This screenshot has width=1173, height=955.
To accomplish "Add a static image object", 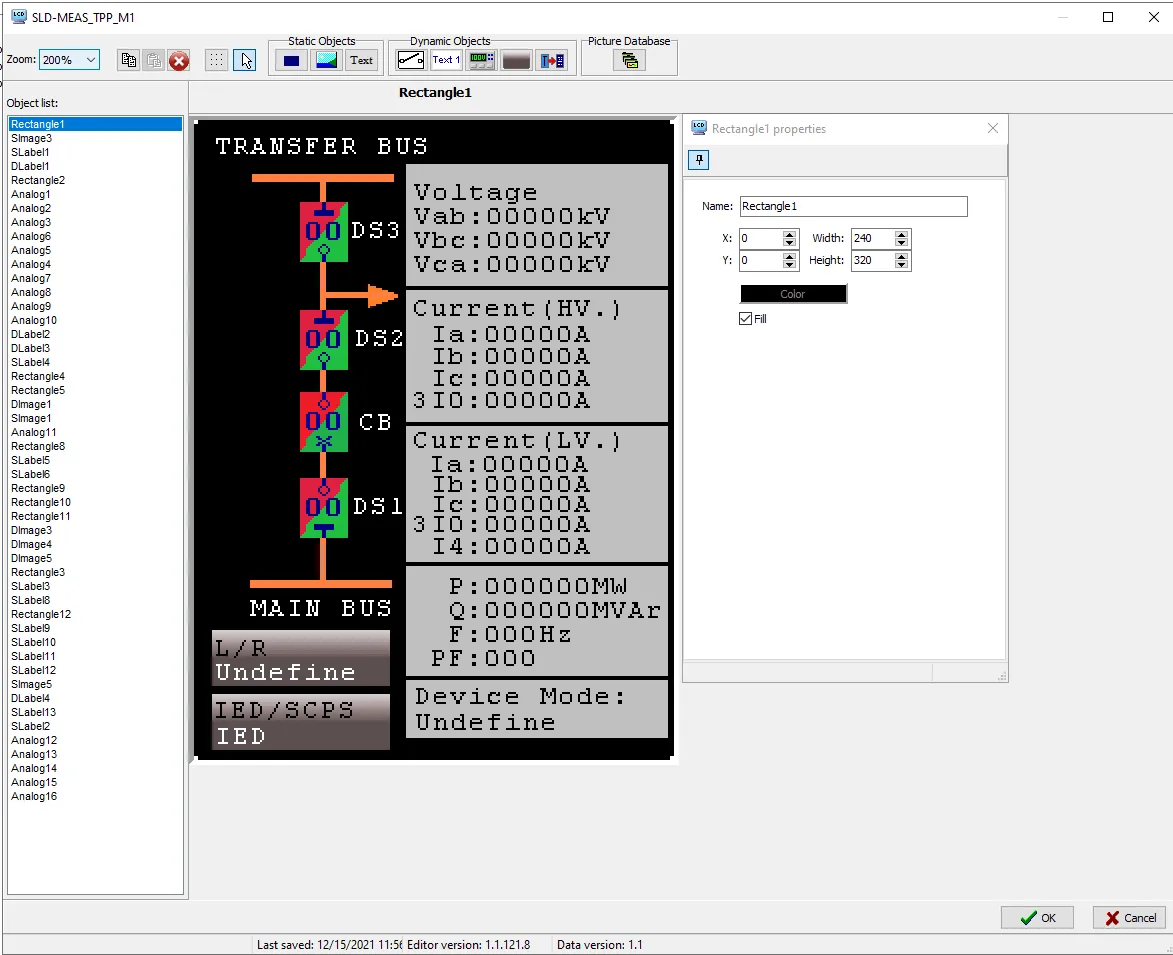I will pyautogui.click(x=327, y=61).
